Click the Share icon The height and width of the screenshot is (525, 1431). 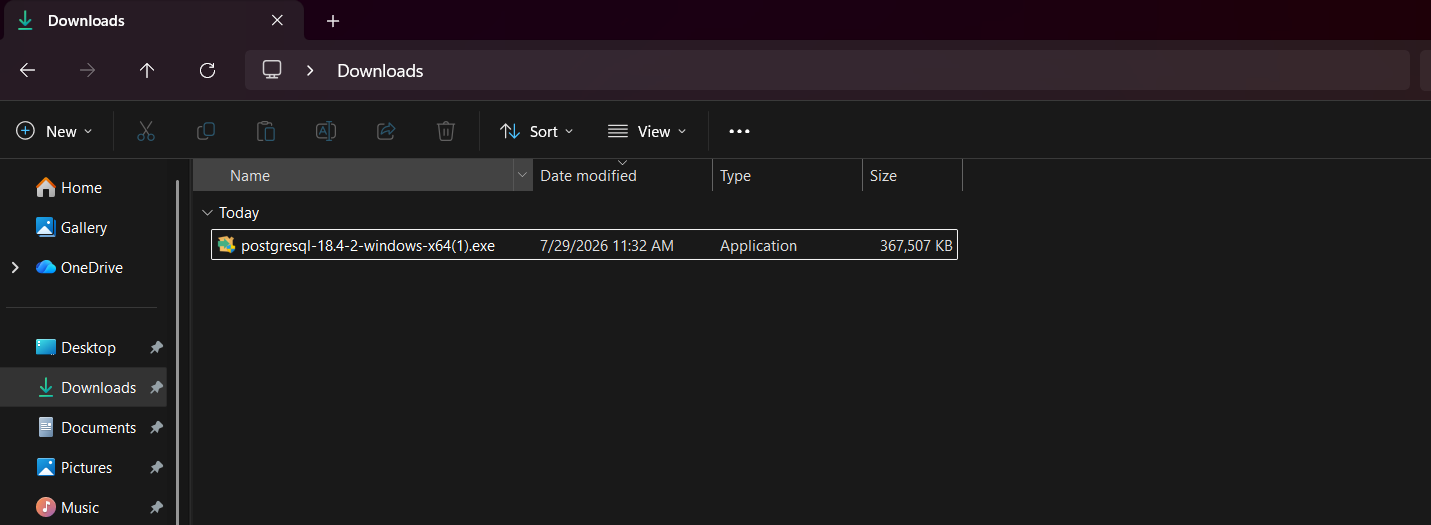(x=386, y=131)
